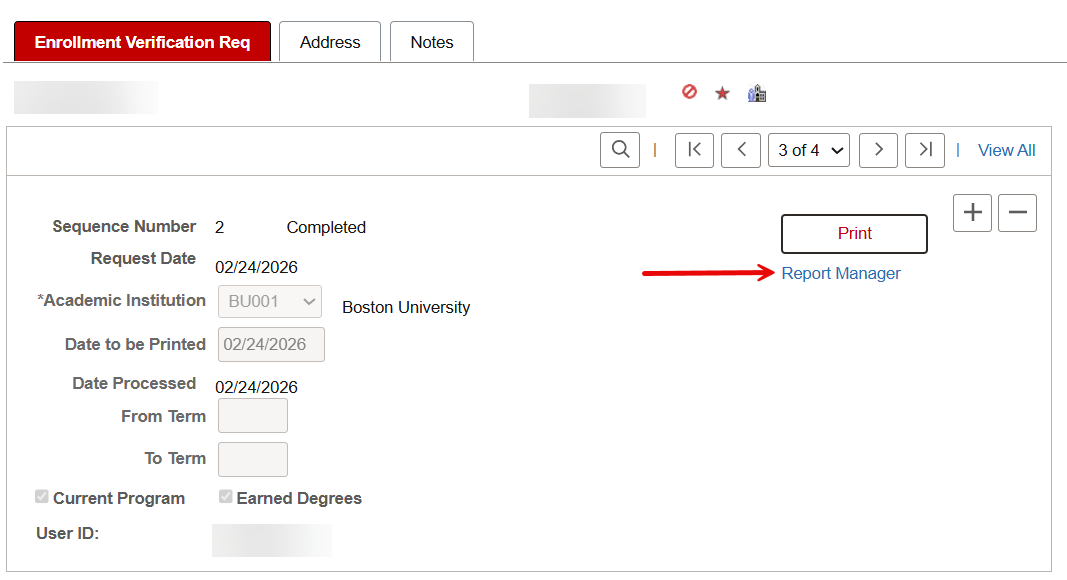Viewport: 1067px width, 580px height.
Task: Click the Completed status text
Action: 326,227
